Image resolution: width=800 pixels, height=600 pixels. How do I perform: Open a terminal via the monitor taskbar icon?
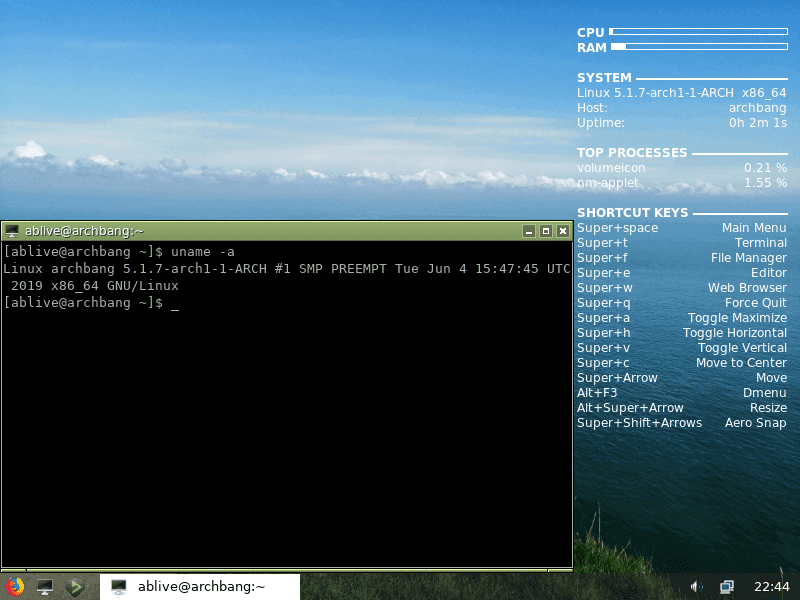[x=43, y=587]
